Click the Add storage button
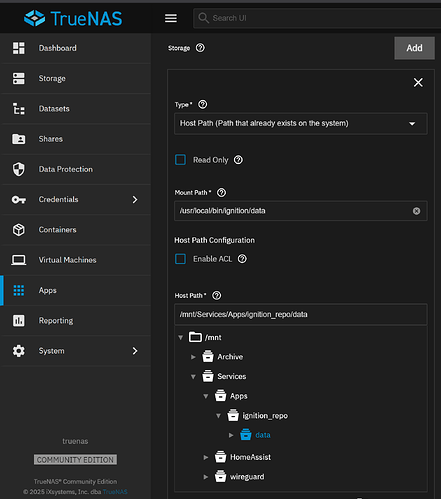 point(414,48)
